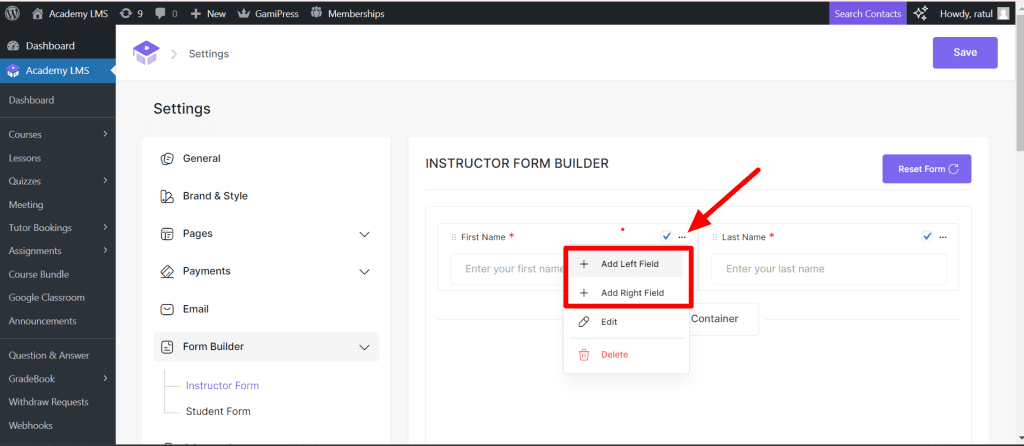Choose Delete from the field menu
1024x446 pixels.
click(626, 355)
